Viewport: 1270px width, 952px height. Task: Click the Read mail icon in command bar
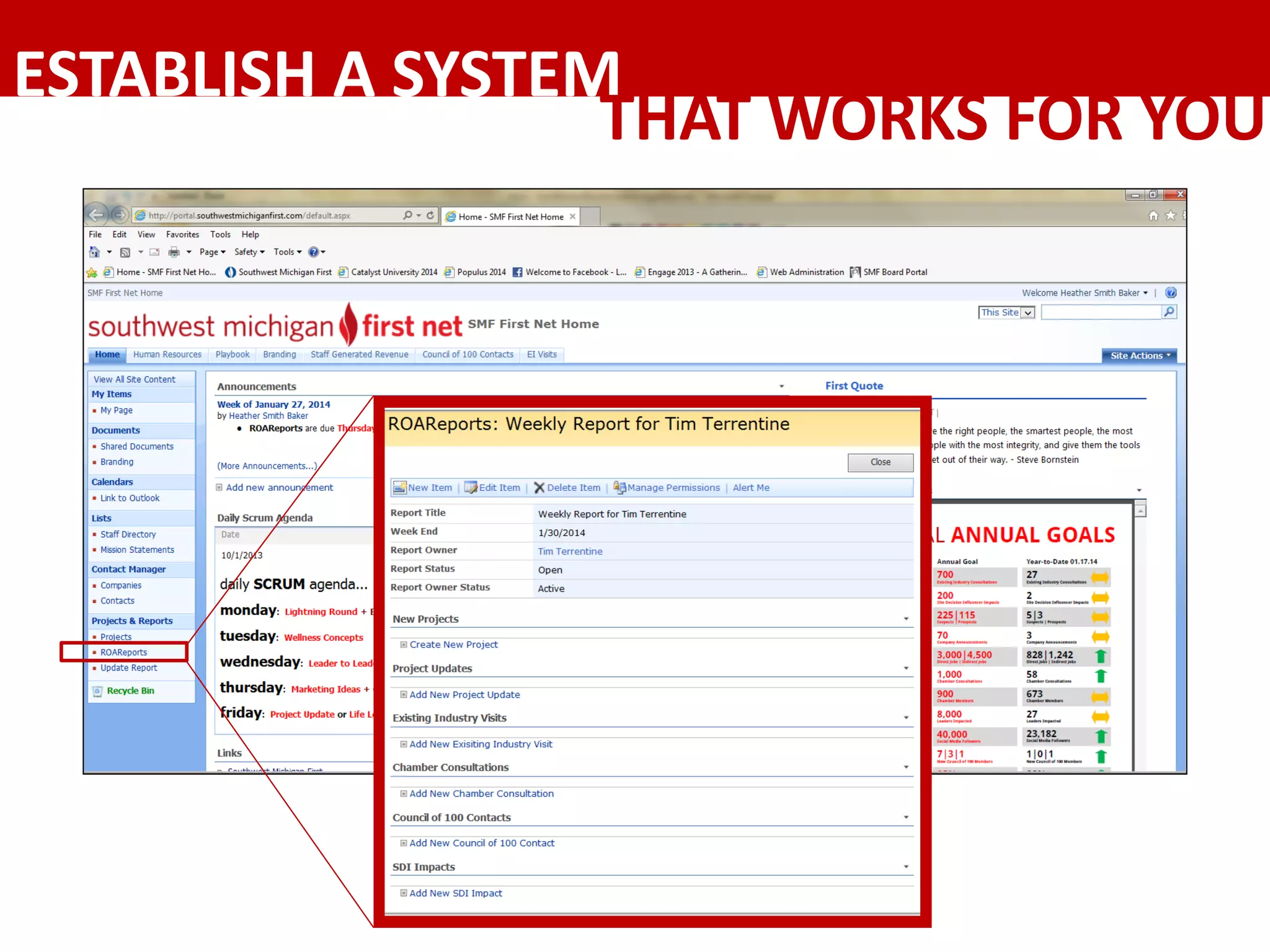(154, 252)
